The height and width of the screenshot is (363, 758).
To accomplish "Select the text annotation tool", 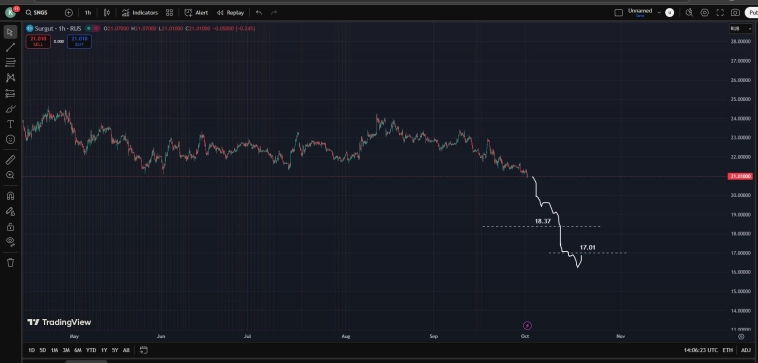I will (x=10, y=124).
